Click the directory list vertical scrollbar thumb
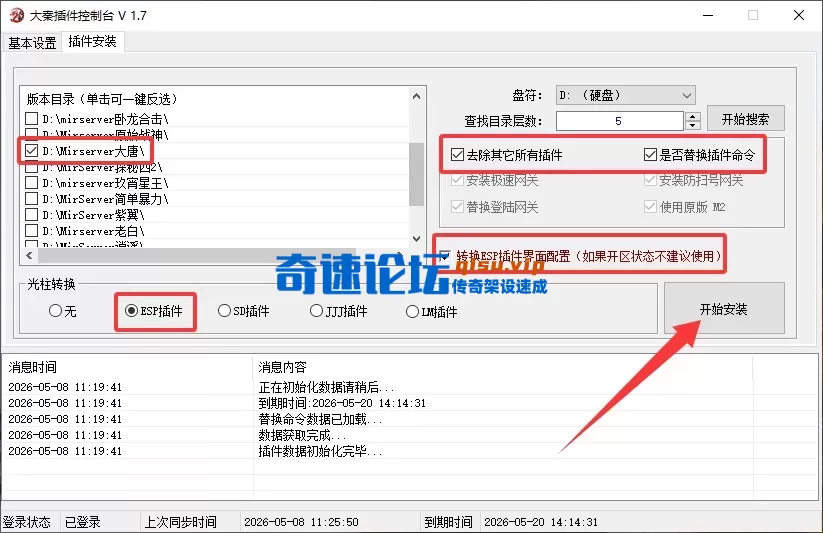 (416, 174)
